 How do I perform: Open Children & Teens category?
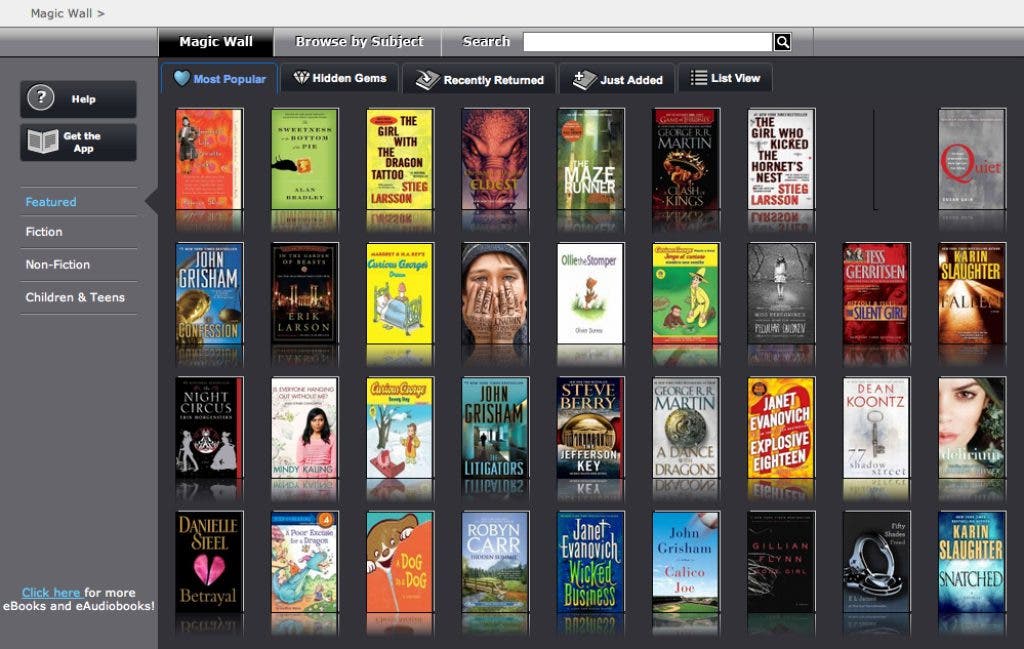click(75, 297)
